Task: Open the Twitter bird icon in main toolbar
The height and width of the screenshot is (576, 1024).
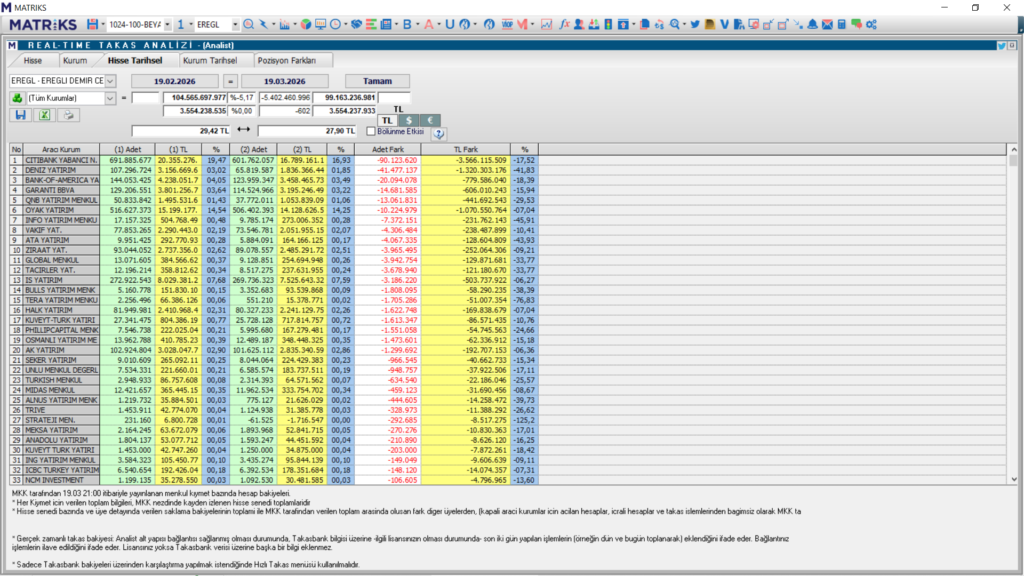Action: coord(695,24)
